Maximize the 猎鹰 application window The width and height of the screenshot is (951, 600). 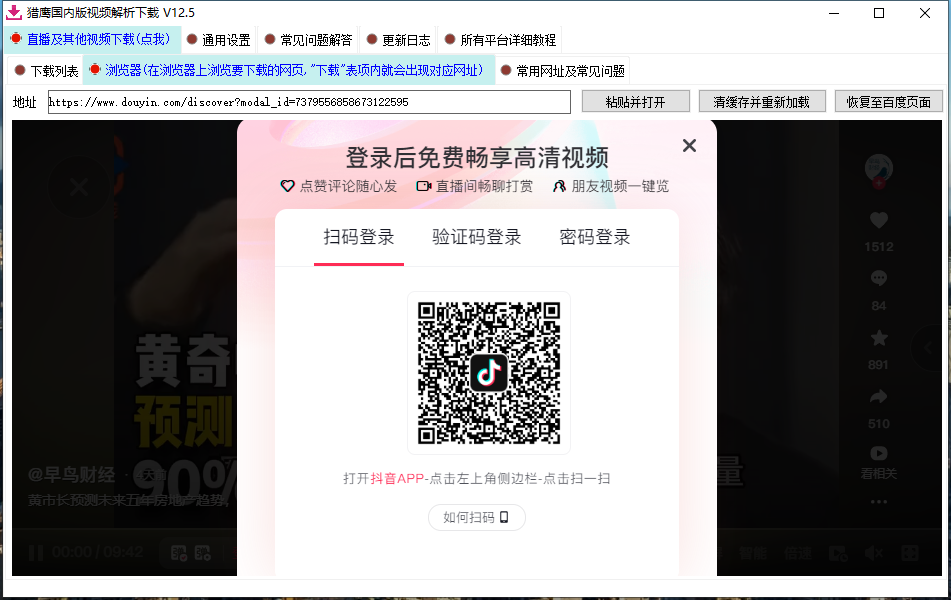pos(879,13)
